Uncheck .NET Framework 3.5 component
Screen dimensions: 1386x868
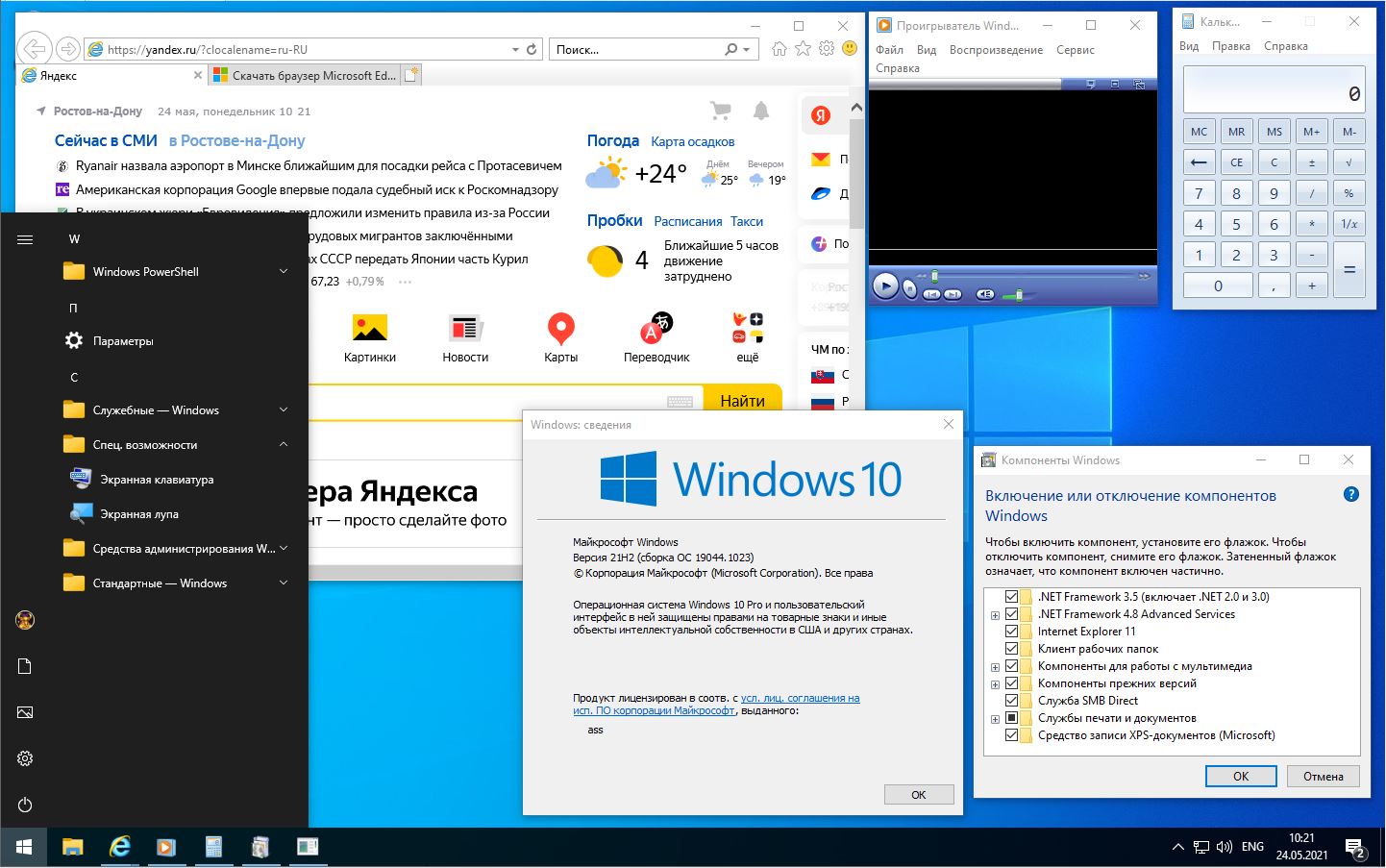coord(1011,597)
